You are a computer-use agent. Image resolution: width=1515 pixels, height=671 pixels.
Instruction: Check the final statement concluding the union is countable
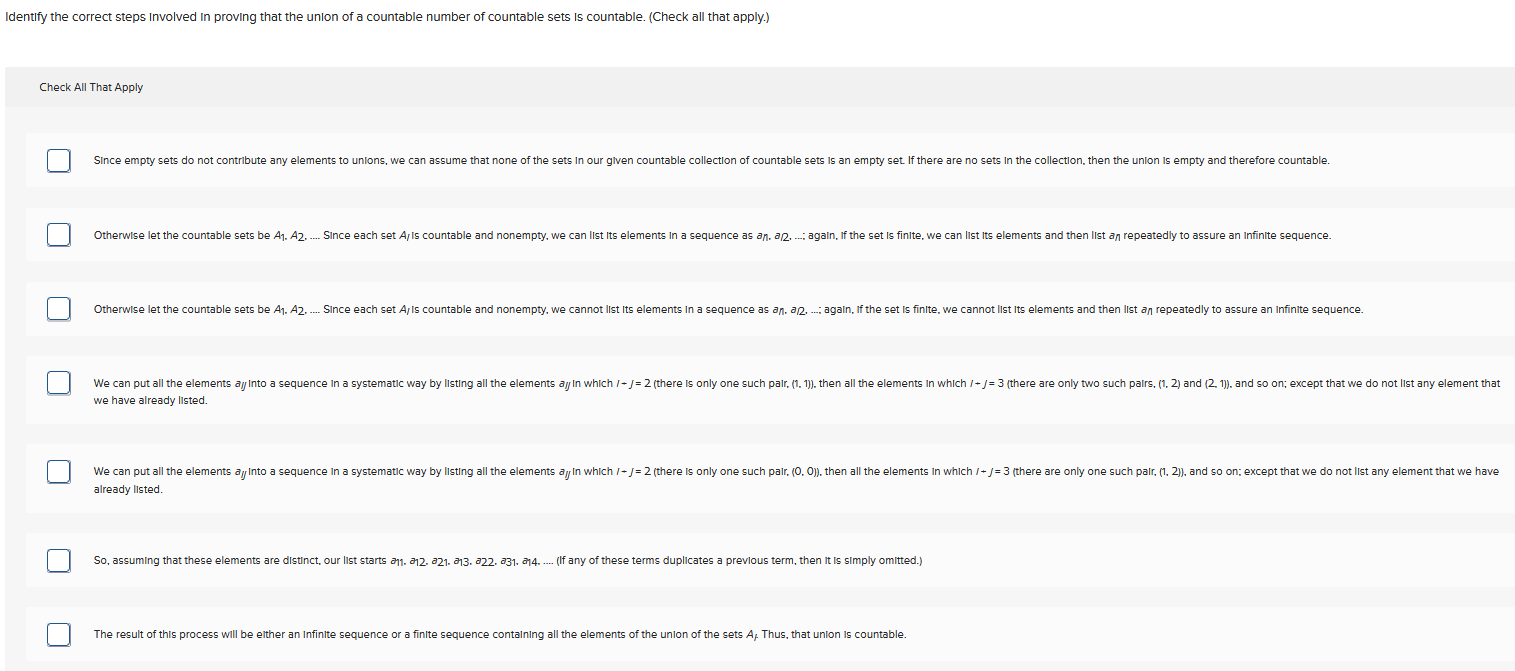click(58, 634)
